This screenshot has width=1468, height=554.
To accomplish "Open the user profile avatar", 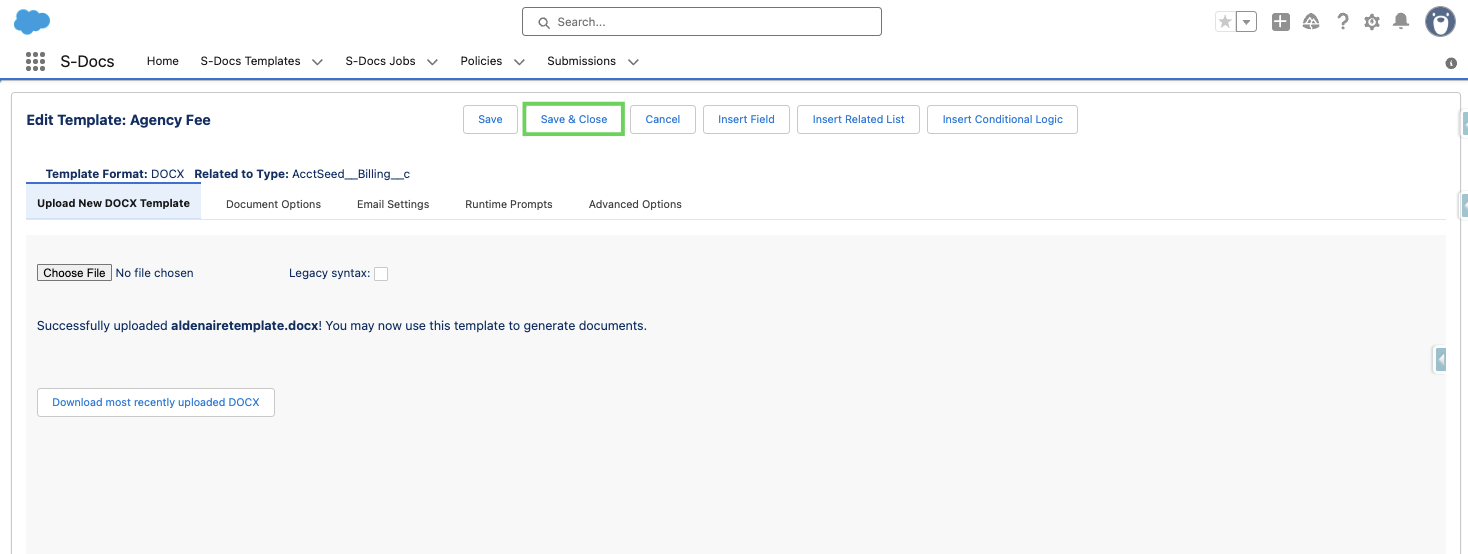I will tap(1440, 21).
